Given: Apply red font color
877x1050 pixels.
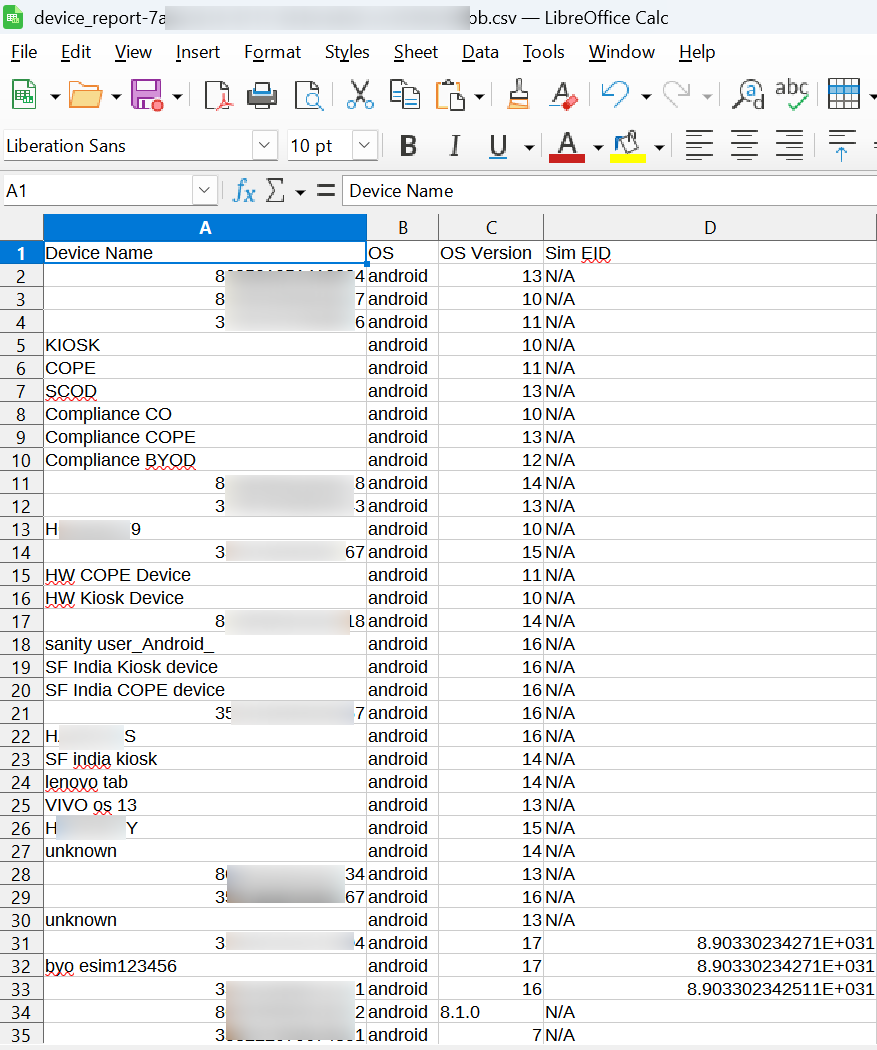Looking at the screenshot, I should (x=567, y=146).
